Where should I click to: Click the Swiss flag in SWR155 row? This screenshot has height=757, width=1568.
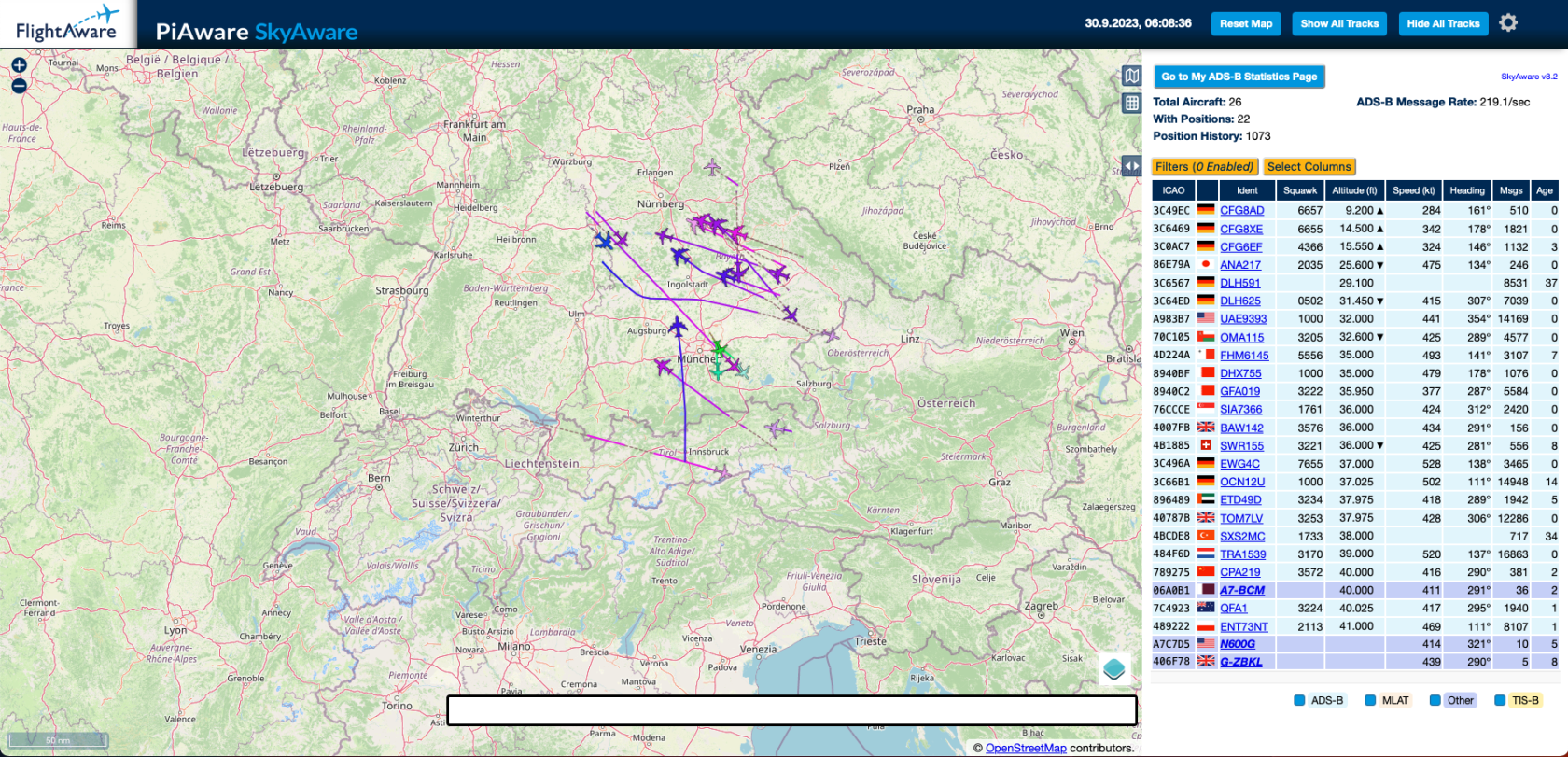coord(1206,445)
